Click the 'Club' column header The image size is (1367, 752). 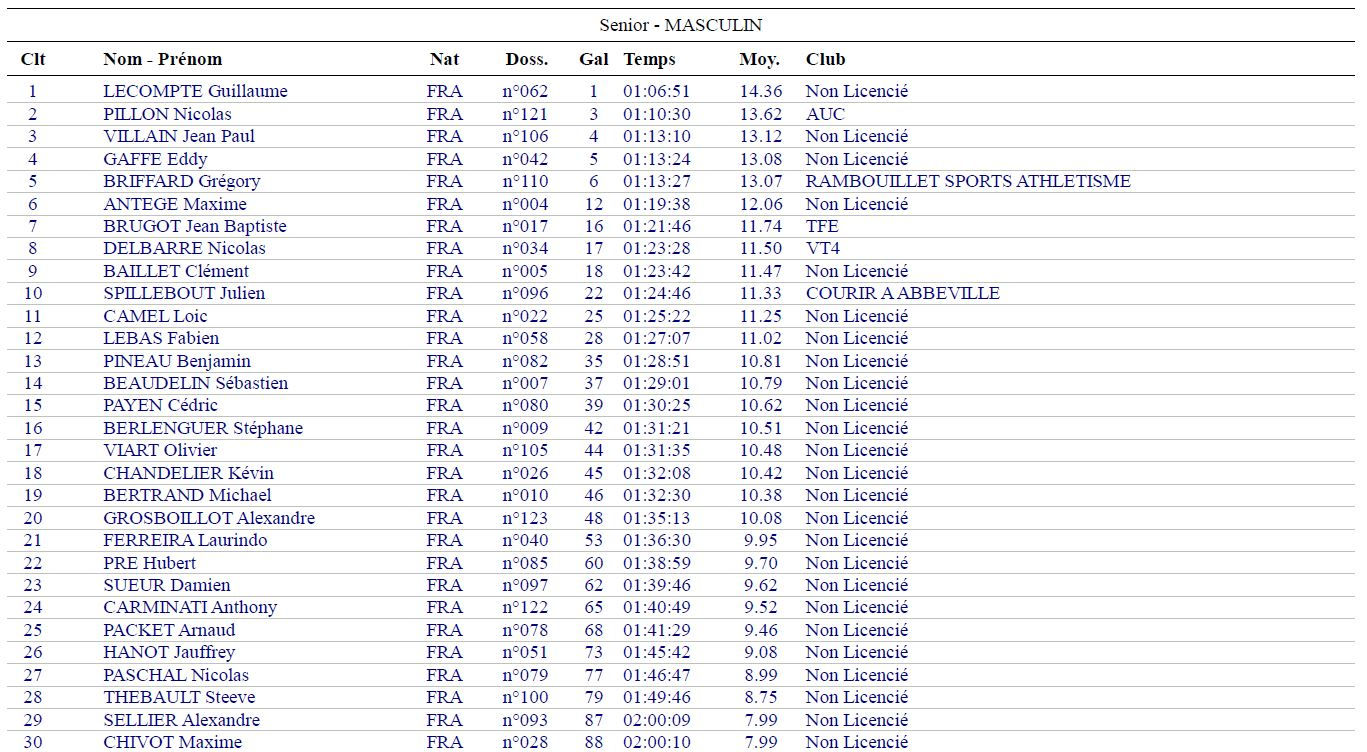click(826, 59)
